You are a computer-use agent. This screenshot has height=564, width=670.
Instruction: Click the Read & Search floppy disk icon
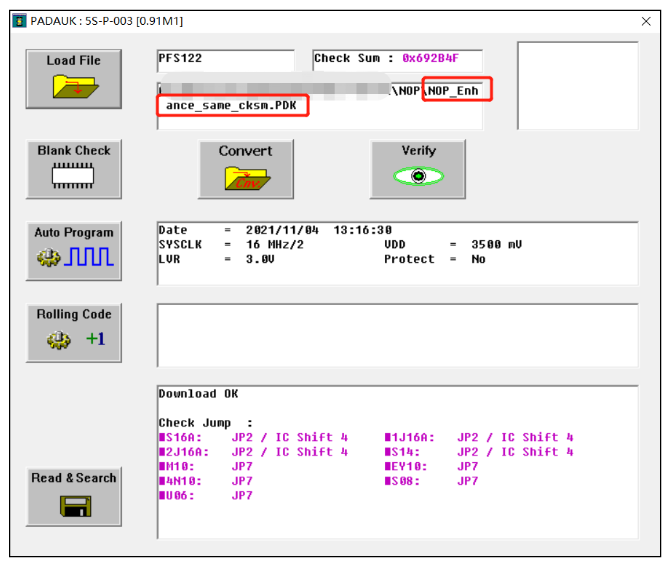click(x=74, y=506)
